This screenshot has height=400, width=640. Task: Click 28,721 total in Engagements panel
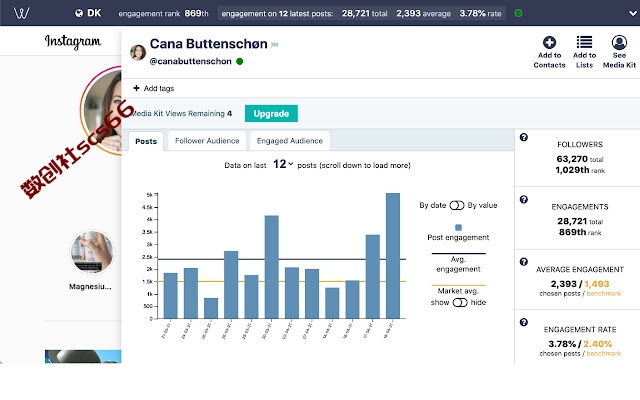click(x=580, y=222)
